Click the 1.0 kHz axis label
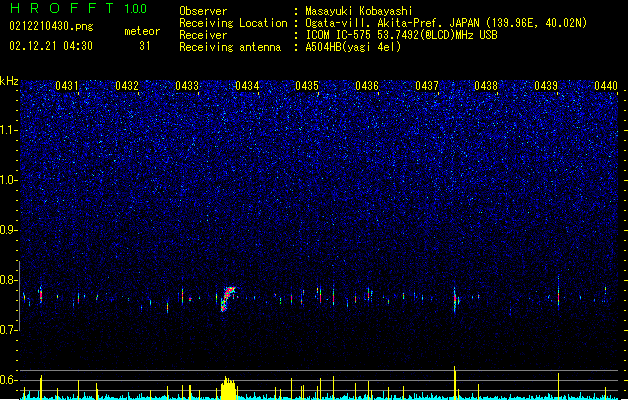 (9, 180)
